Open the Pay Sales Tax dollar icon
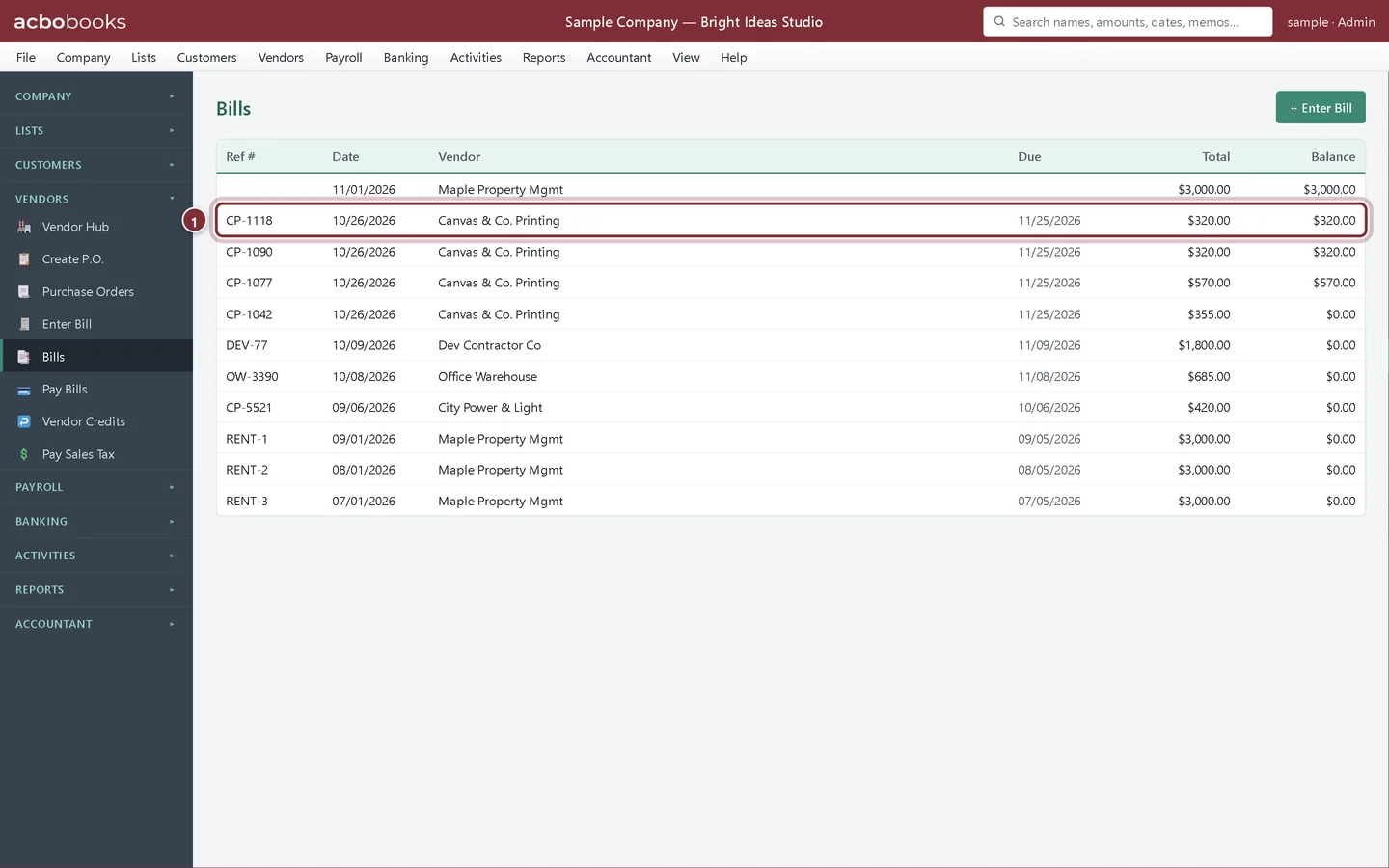 click(x=24, y=454)
